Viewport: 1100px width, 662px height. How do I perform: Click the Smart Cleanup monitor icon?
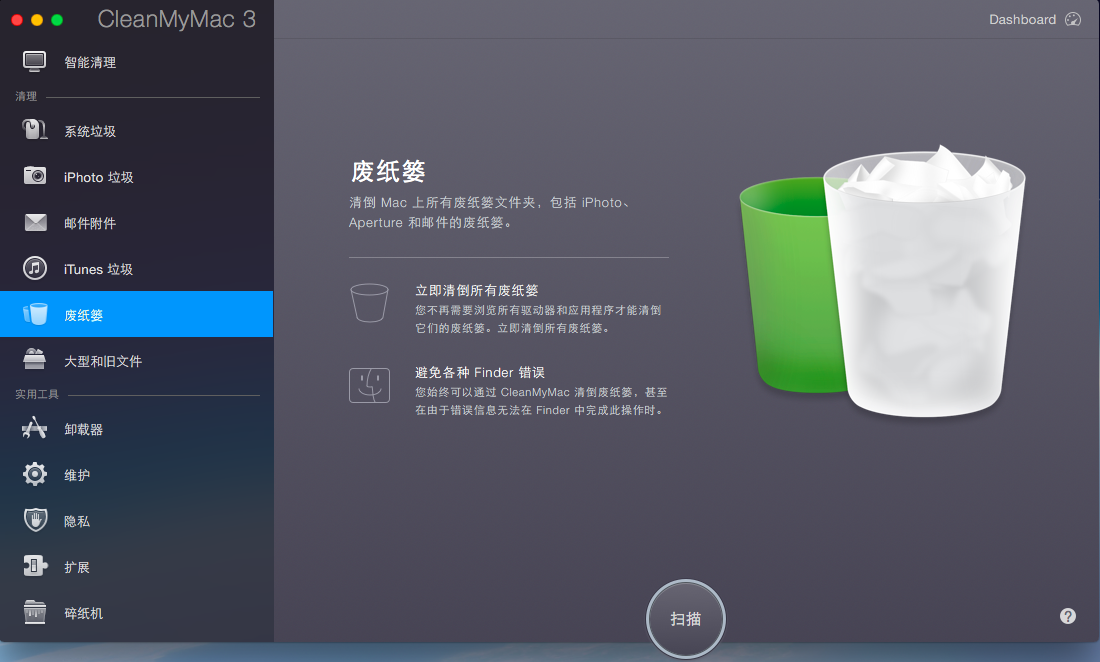[34, 62]
